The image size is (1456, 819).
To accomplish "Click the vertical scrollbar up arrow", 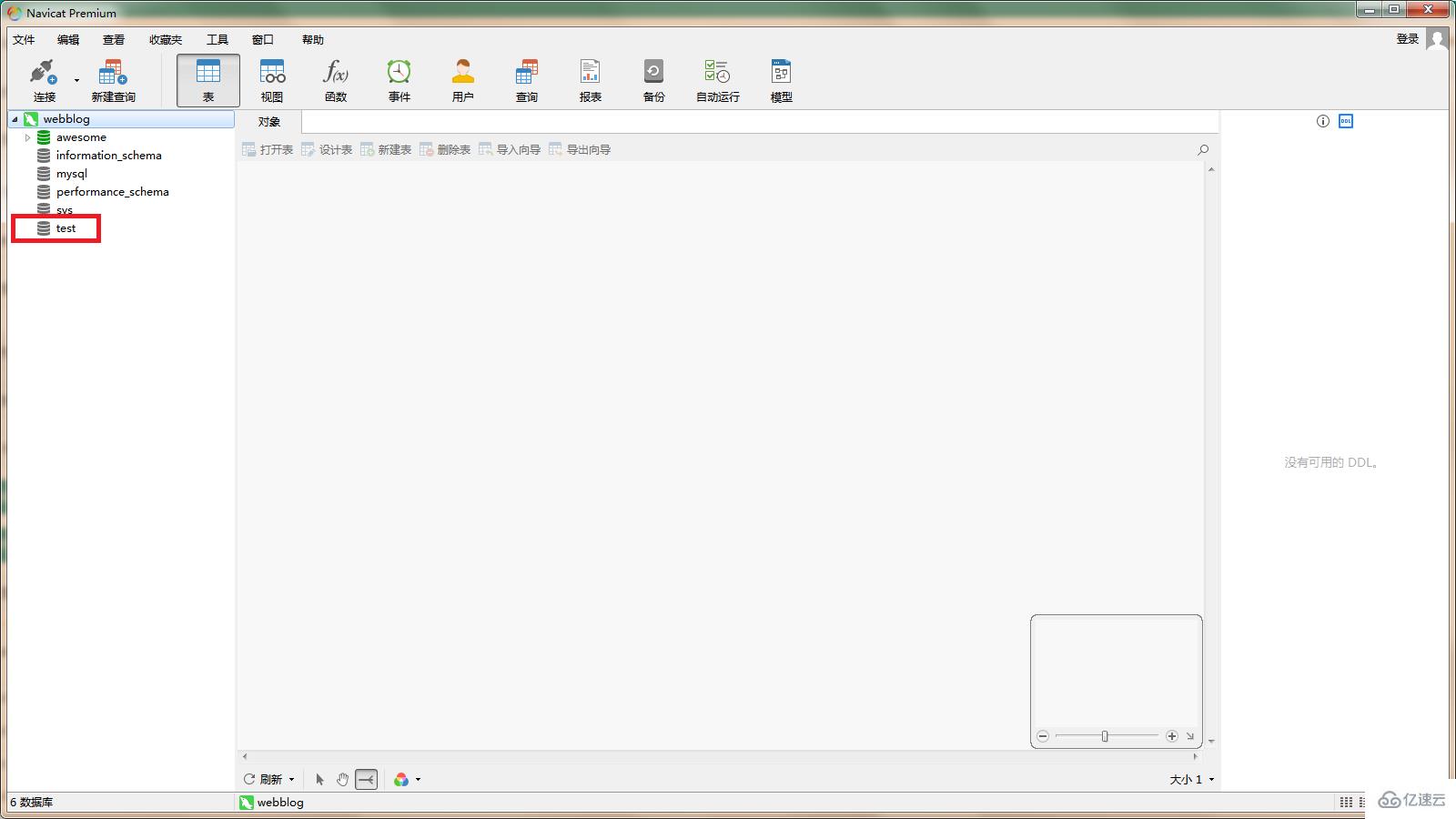I will [x=1211, y=169].
